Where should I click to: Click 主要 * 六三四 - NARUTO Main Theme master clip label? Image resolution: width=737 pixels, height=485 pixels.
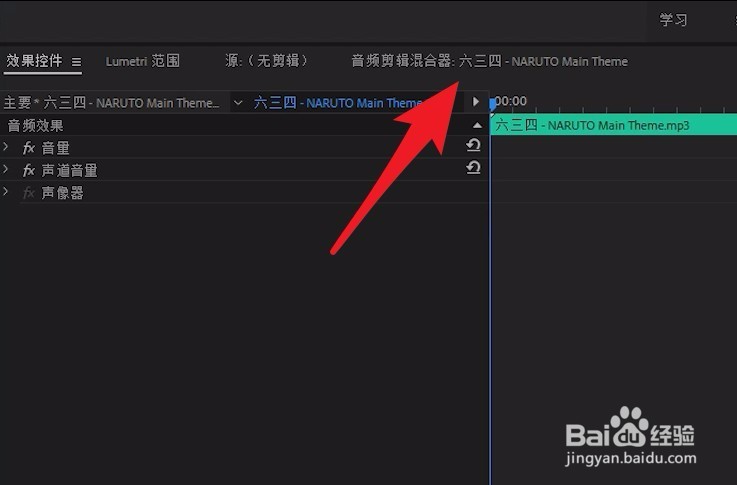[111, 102]
